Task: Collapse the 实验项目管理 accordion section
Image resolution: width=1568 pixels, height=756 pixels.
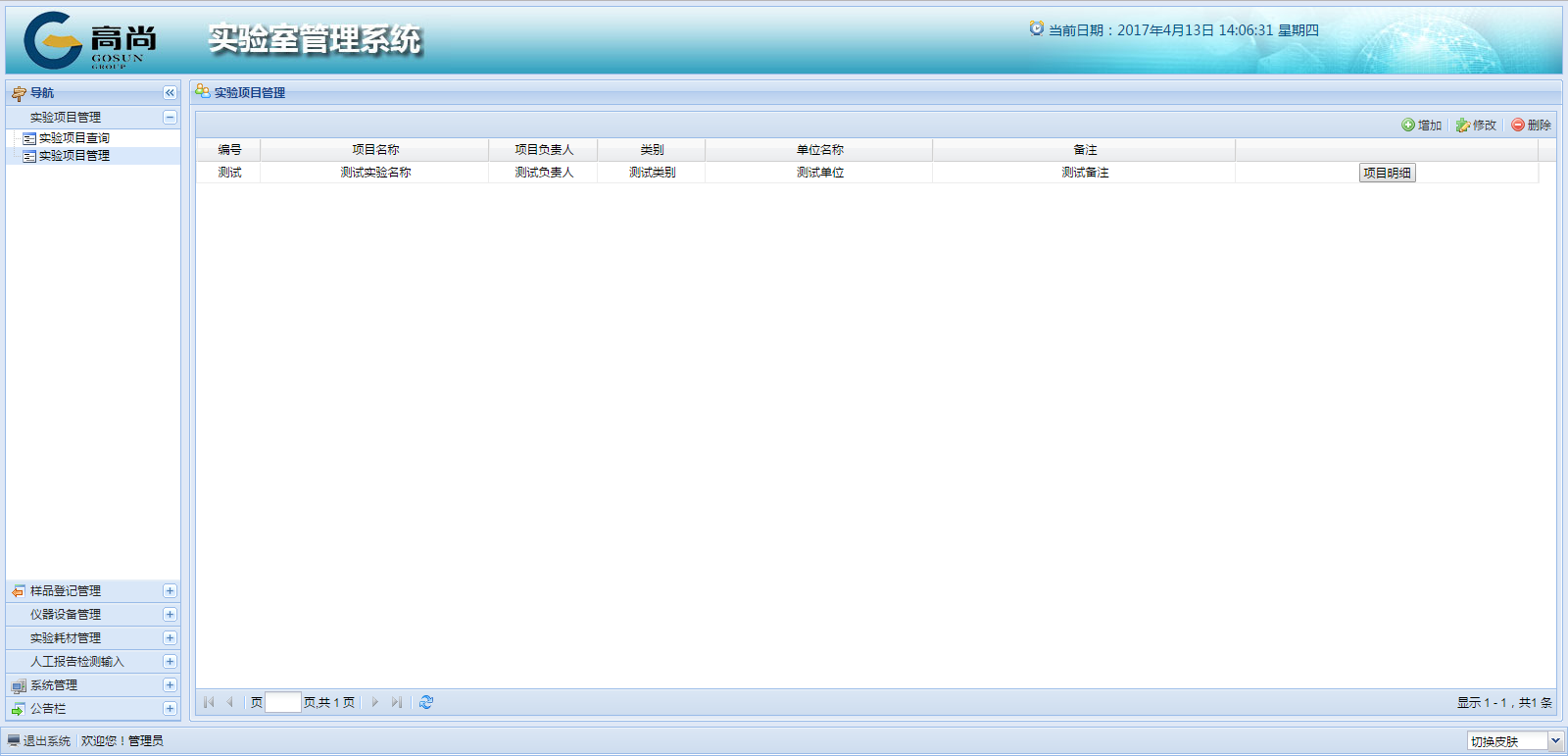Action: (170, 118)
